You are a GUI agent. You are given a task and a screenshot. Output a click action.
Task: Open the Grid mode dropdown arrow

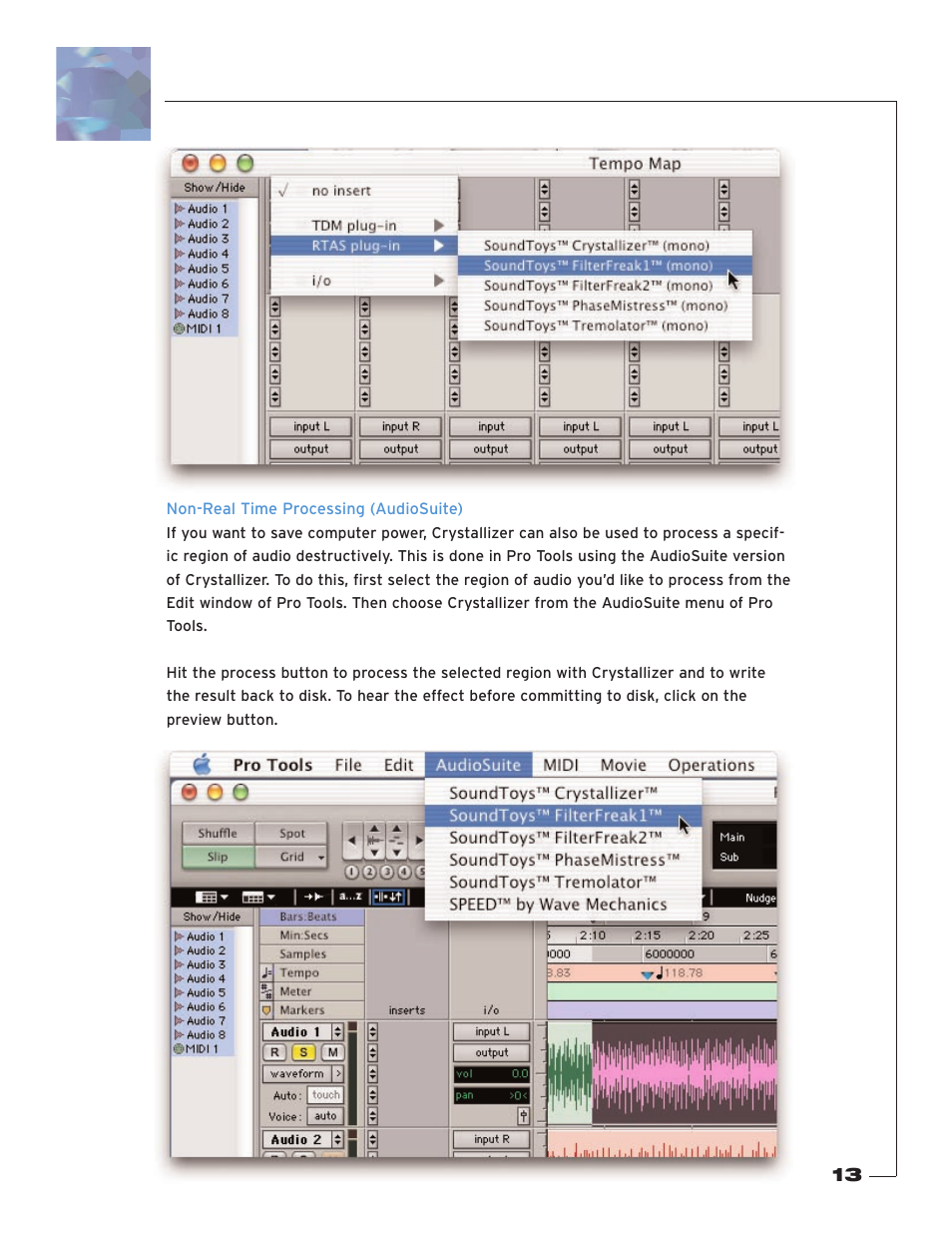coord(321,858)
